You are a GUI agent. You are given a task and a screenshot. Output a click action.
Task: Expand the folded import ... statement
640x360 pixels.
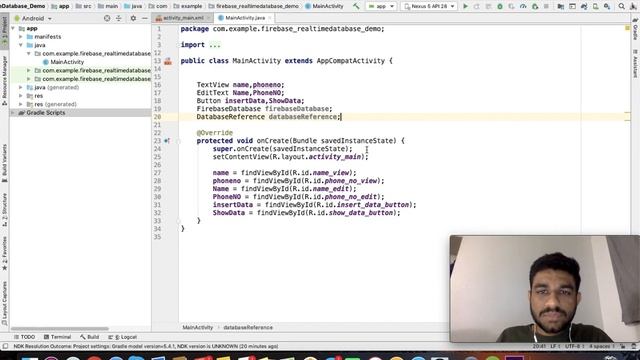pos(215,45)
